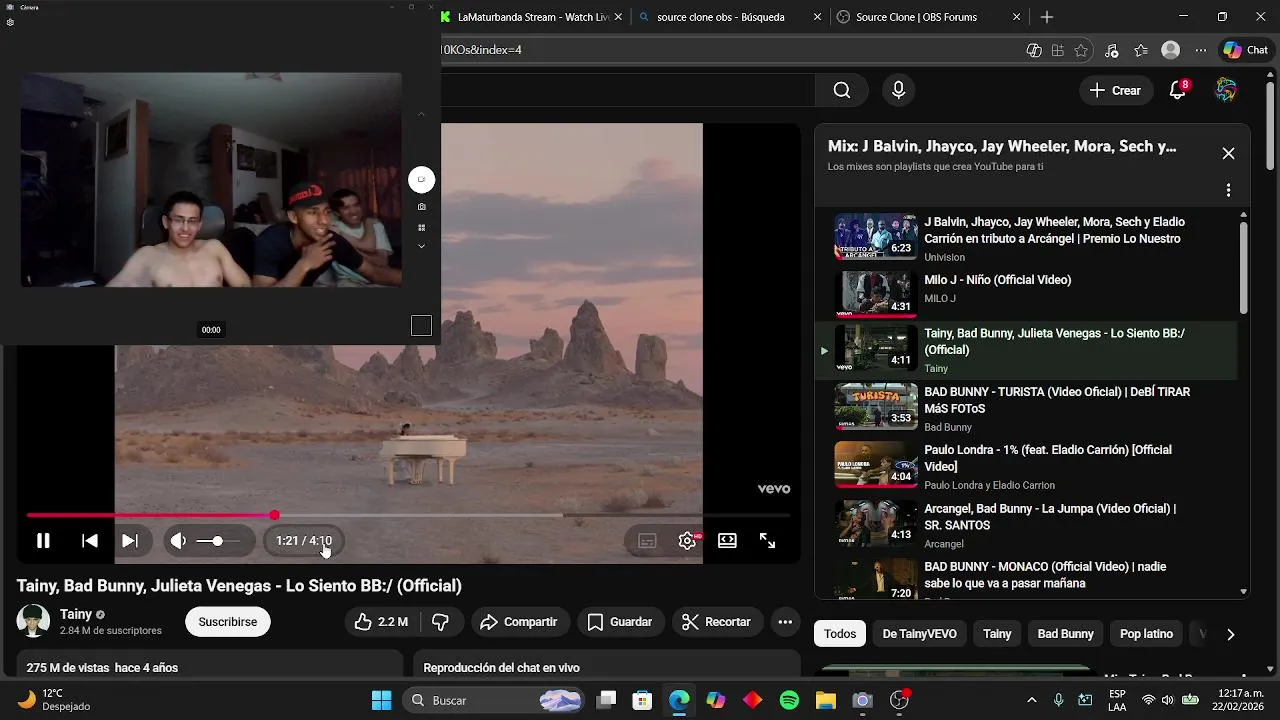The height and width of the screenshot is (720, 1280).
Task: Toggle the subtitles button in player
Action: 647,541
